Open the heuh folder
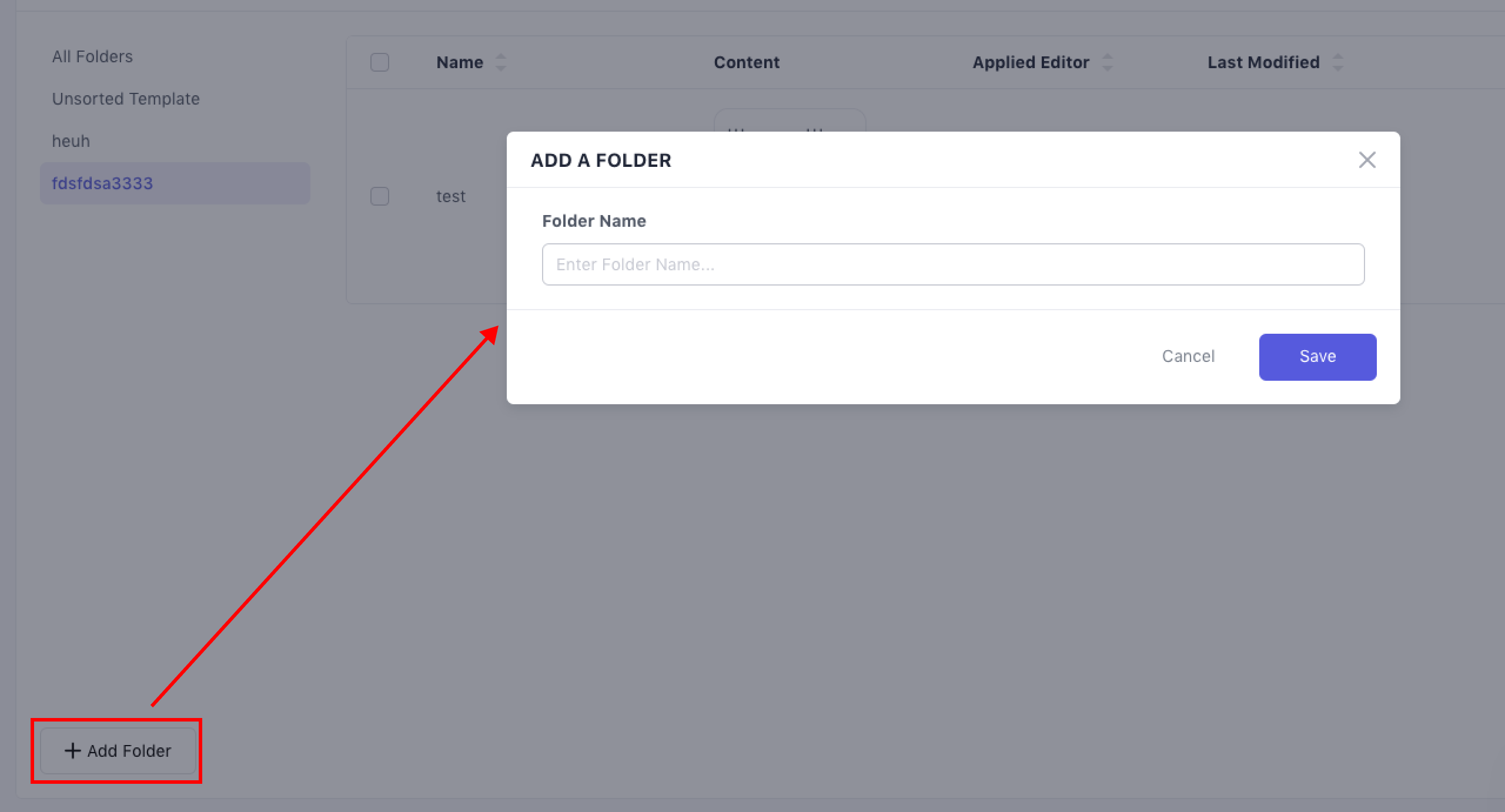This screenshot has height=812, width=1505. 71,141
